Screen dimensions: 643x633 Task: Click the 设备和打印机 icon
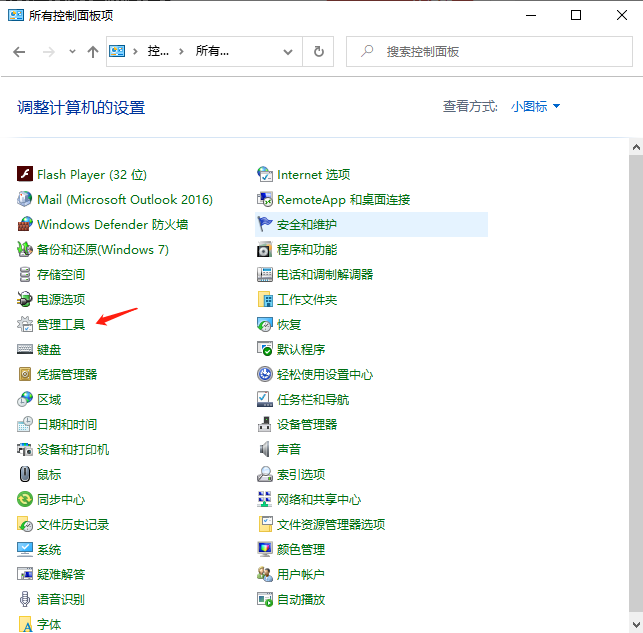(x=25, y=449)
